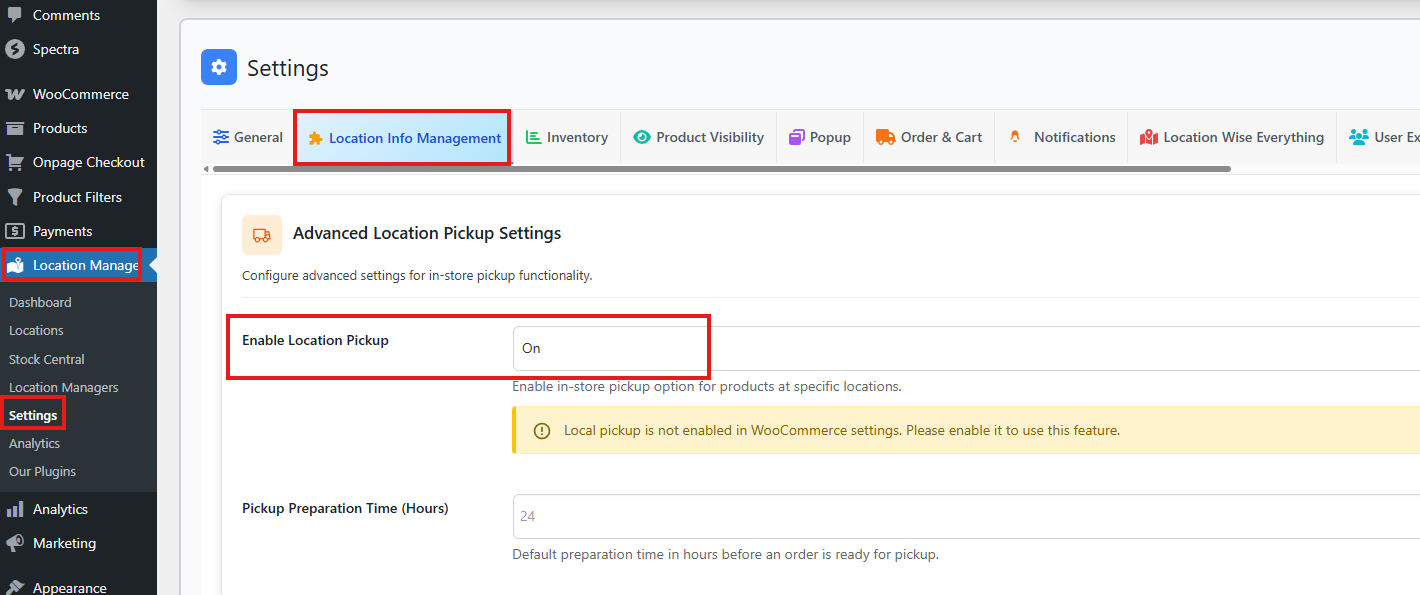The image size is (1420, 595).
Task: Click the Products box icon
Action: (x=15, y=128)
